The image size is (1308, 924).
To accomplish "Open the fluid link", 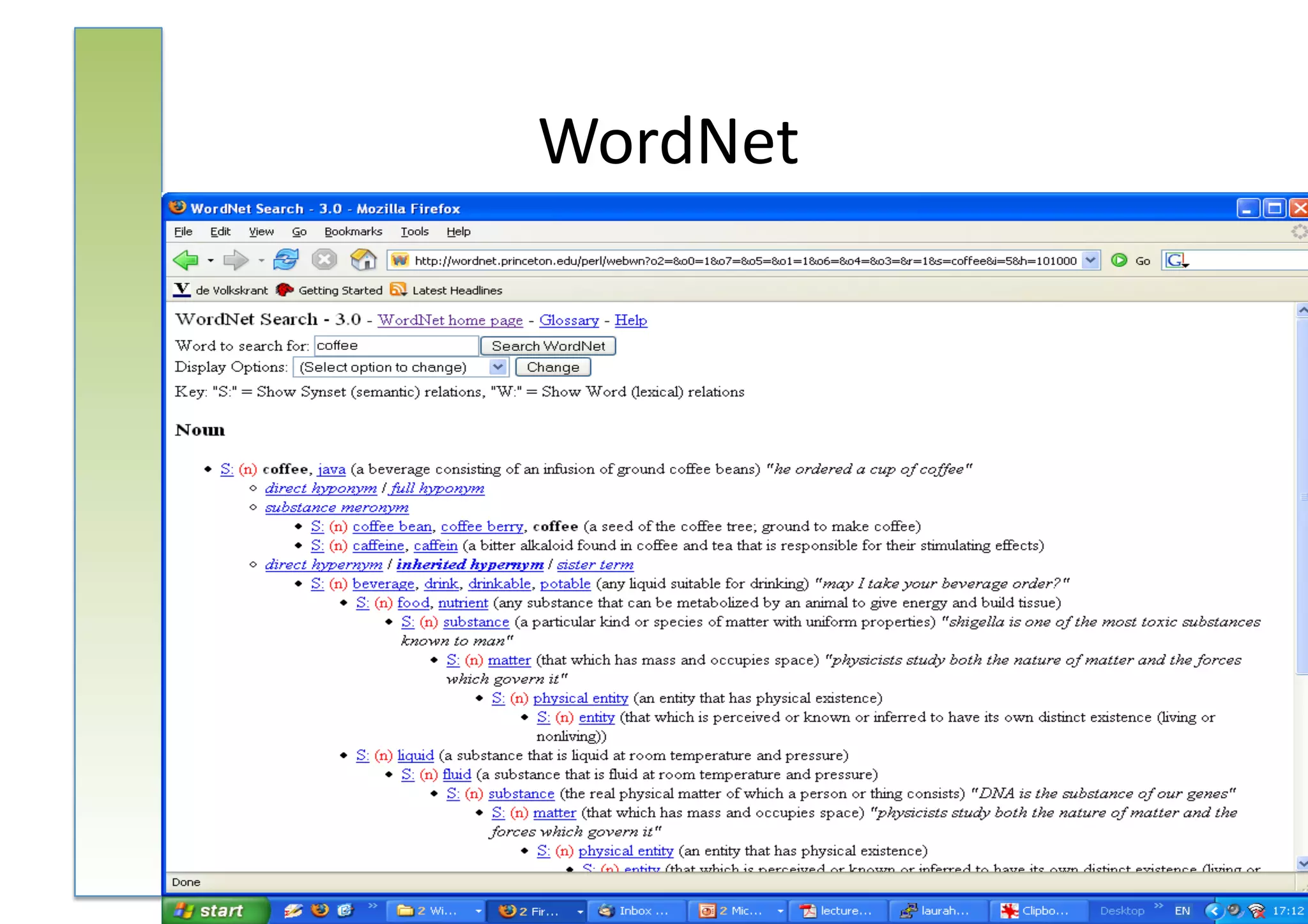I will coord(457,775).
